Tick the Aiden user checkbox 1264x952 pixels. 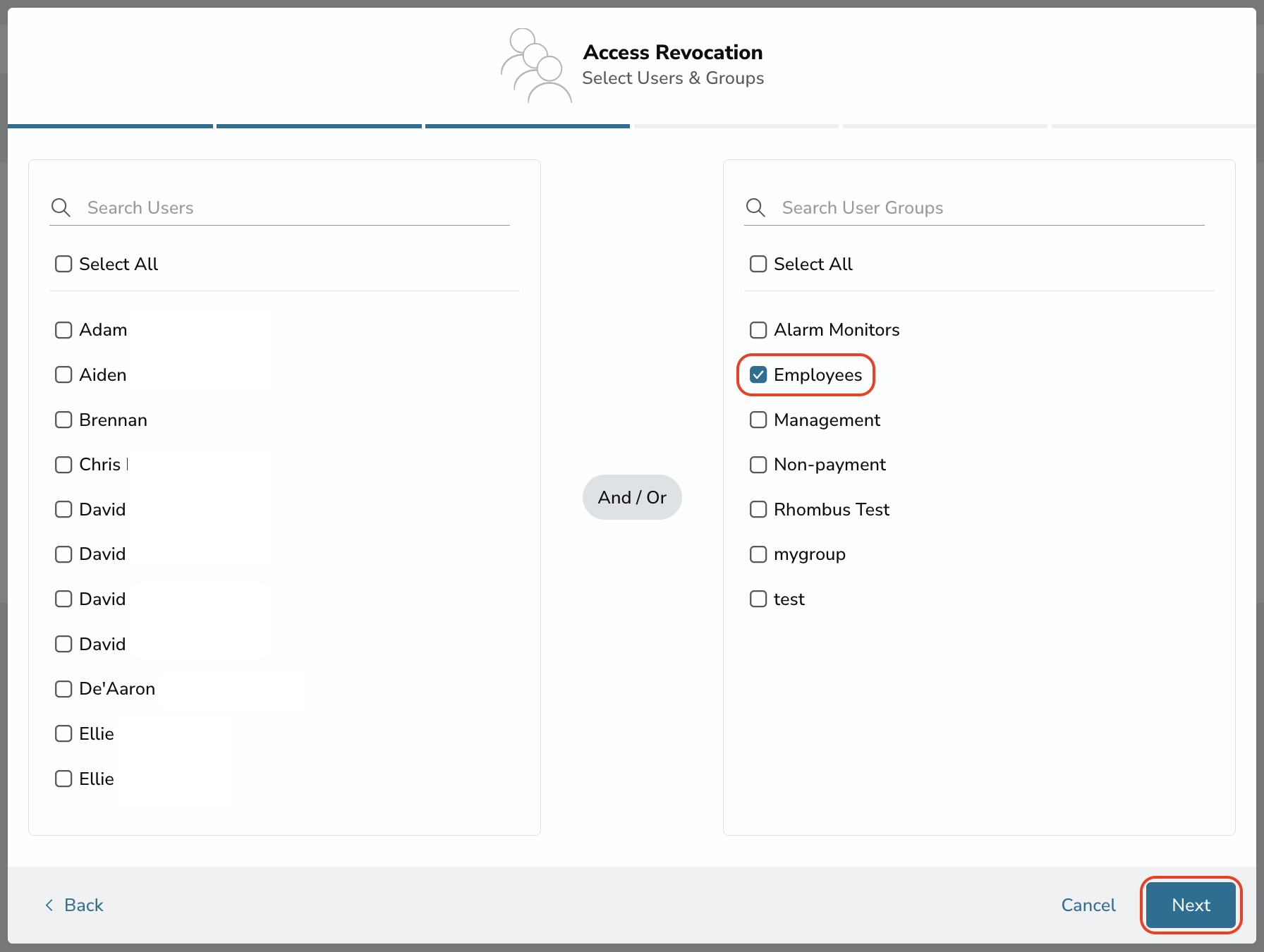[x=63, y=374]
